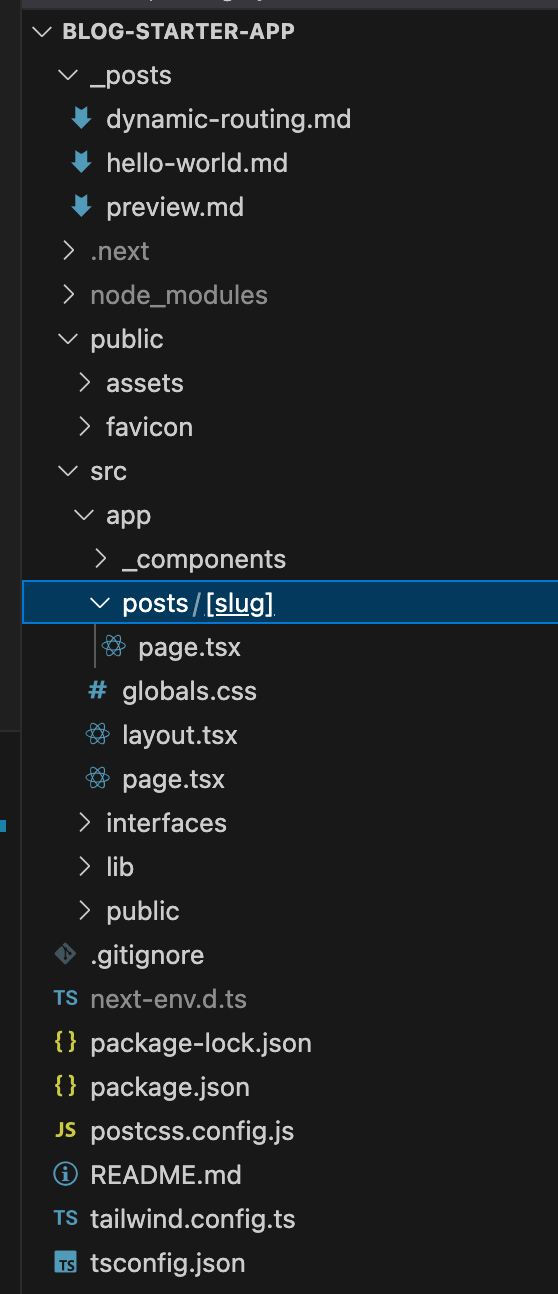This screenshot has height=1294, width=558.
Task: Click the TS icon of next-env.d.ts
Action: point(65,999)
